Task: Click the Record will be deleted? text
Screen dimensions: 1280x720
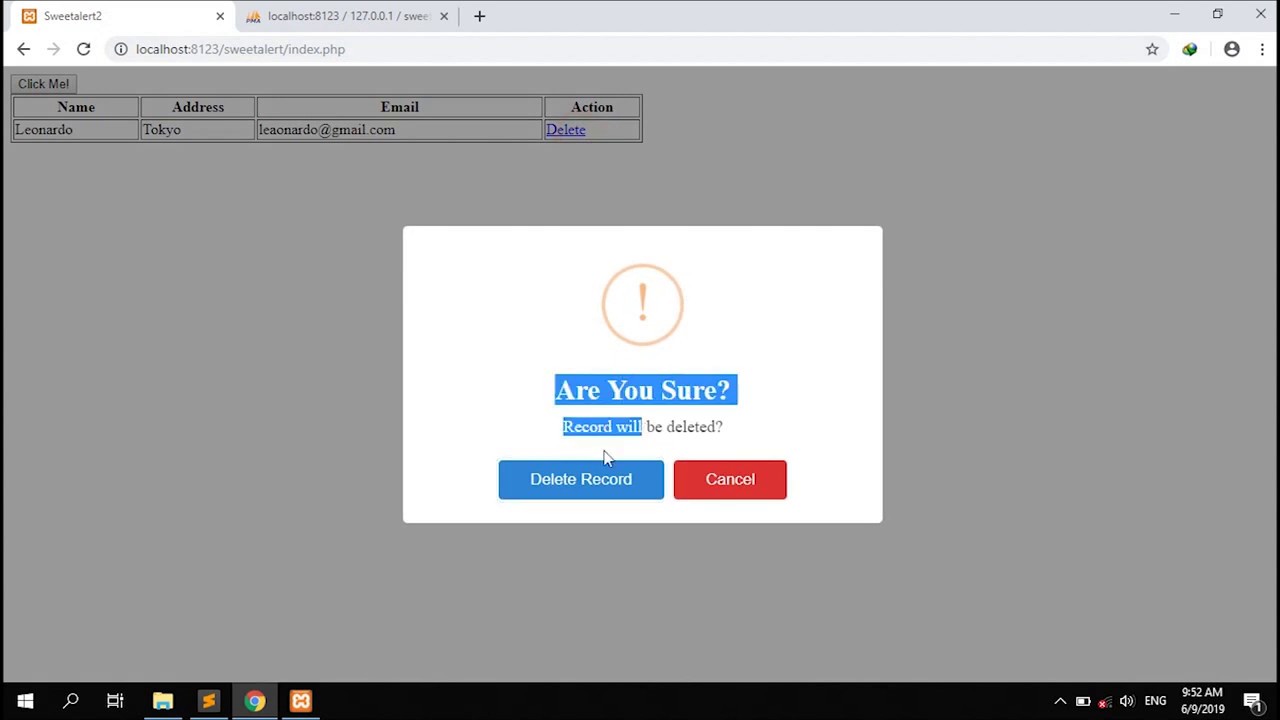Action: tap(642, 427)
